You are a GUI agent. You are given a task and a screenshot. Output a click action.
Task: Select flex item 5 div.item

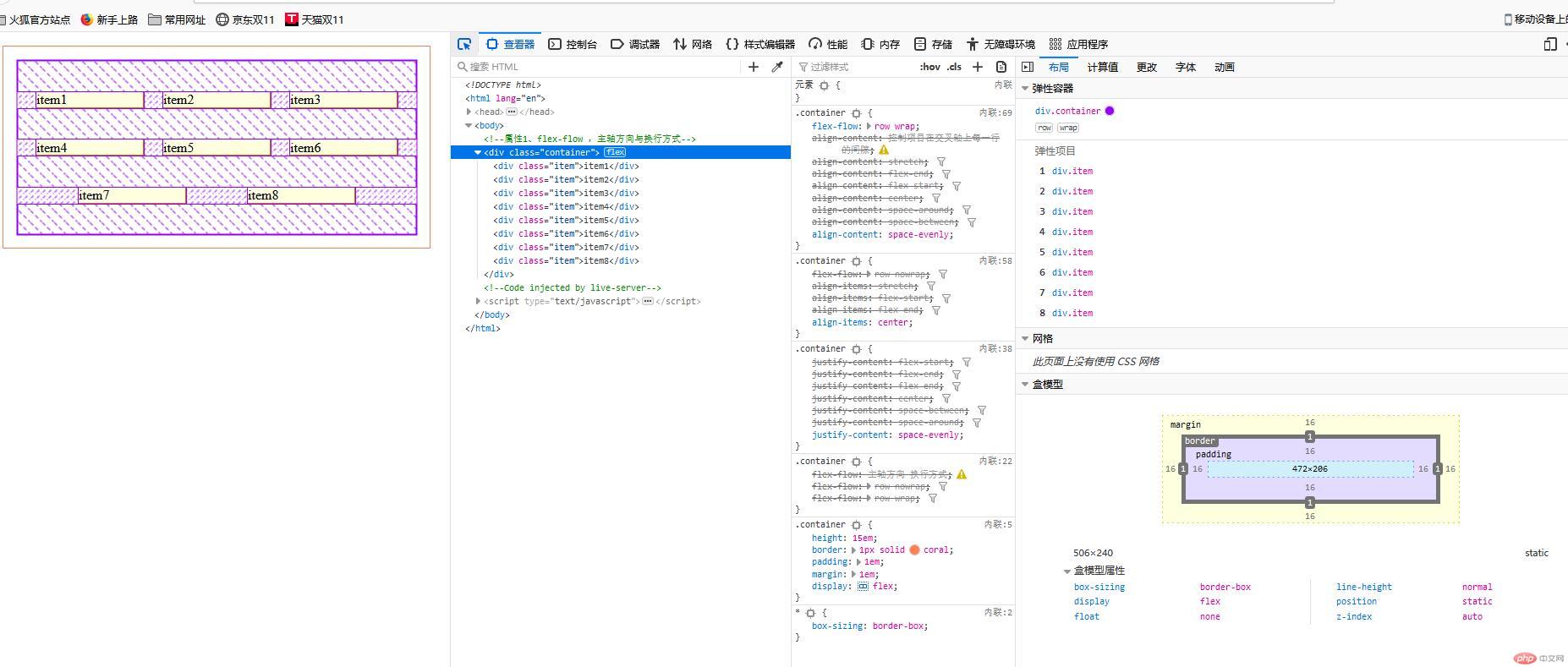pos(1072,252)
